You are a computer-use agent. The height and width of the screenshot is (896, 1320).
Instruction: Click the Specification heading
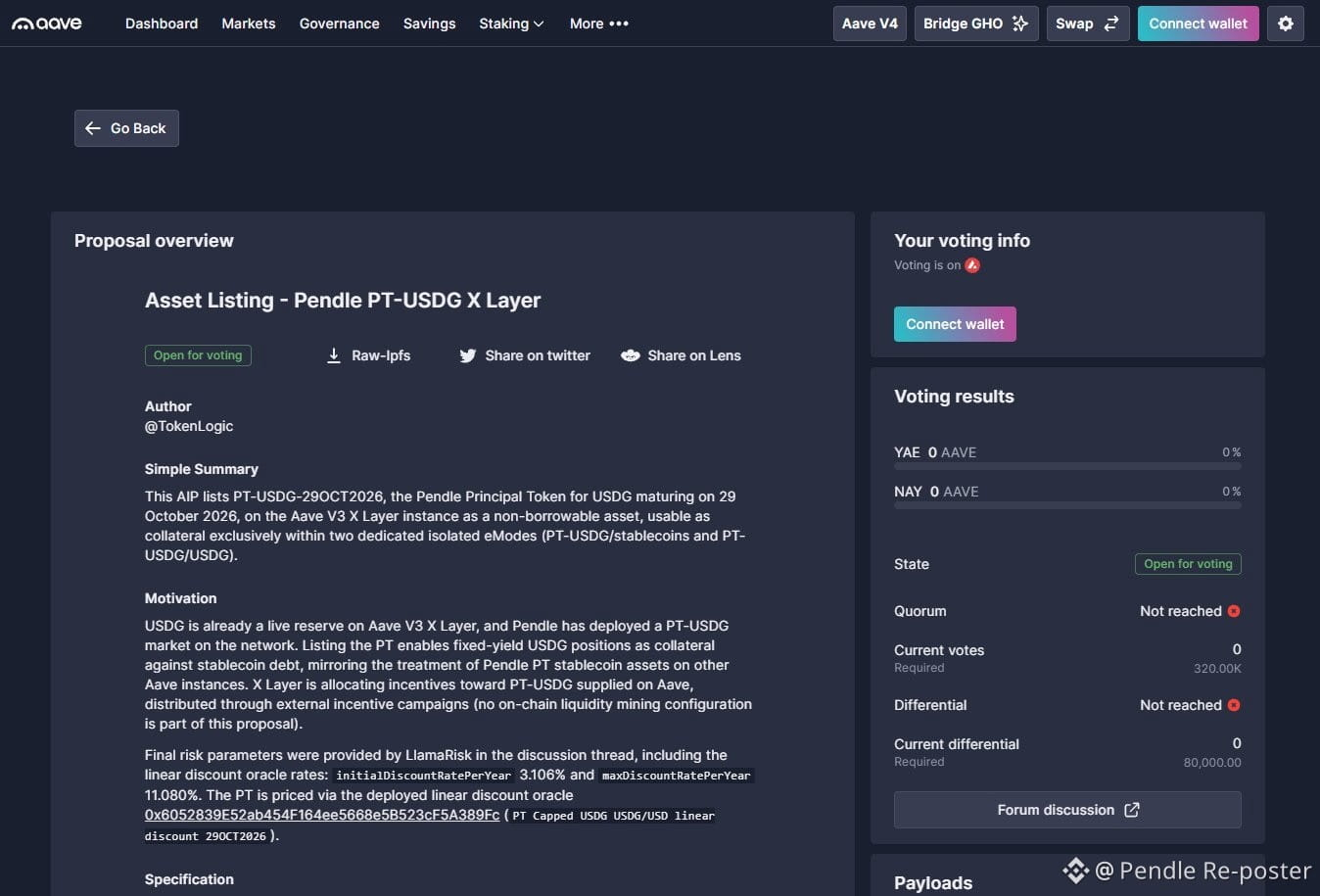click(x=189, y=879)
